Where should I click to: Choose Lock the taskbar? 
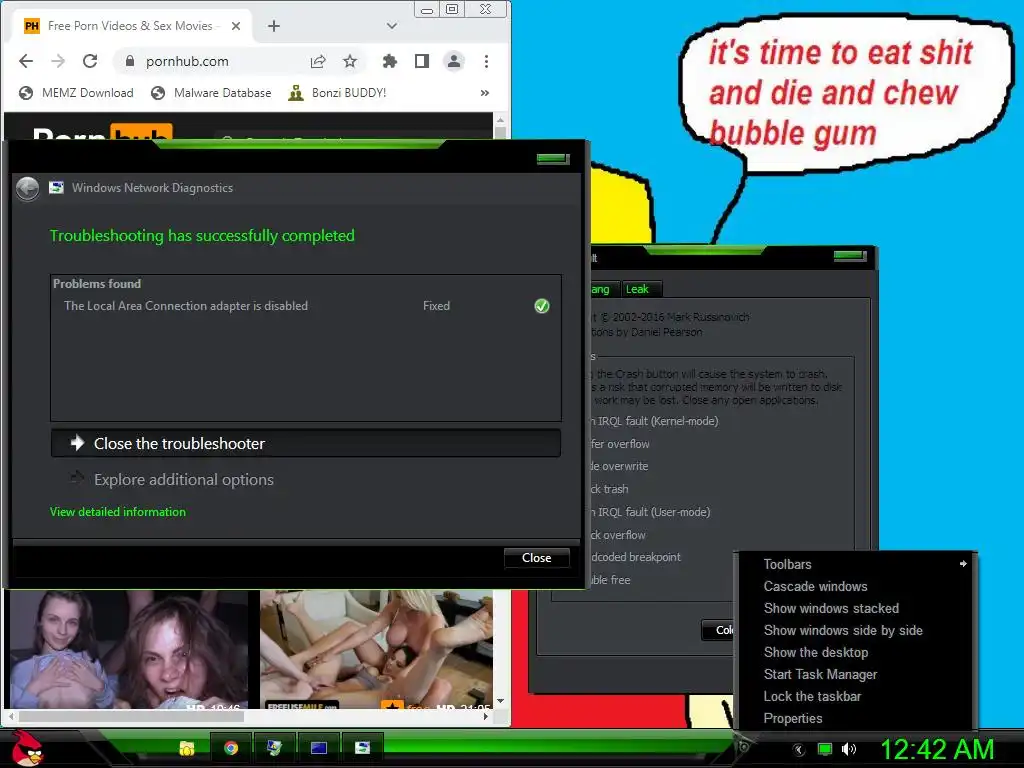pyautogui.click(x=856, y=696)
